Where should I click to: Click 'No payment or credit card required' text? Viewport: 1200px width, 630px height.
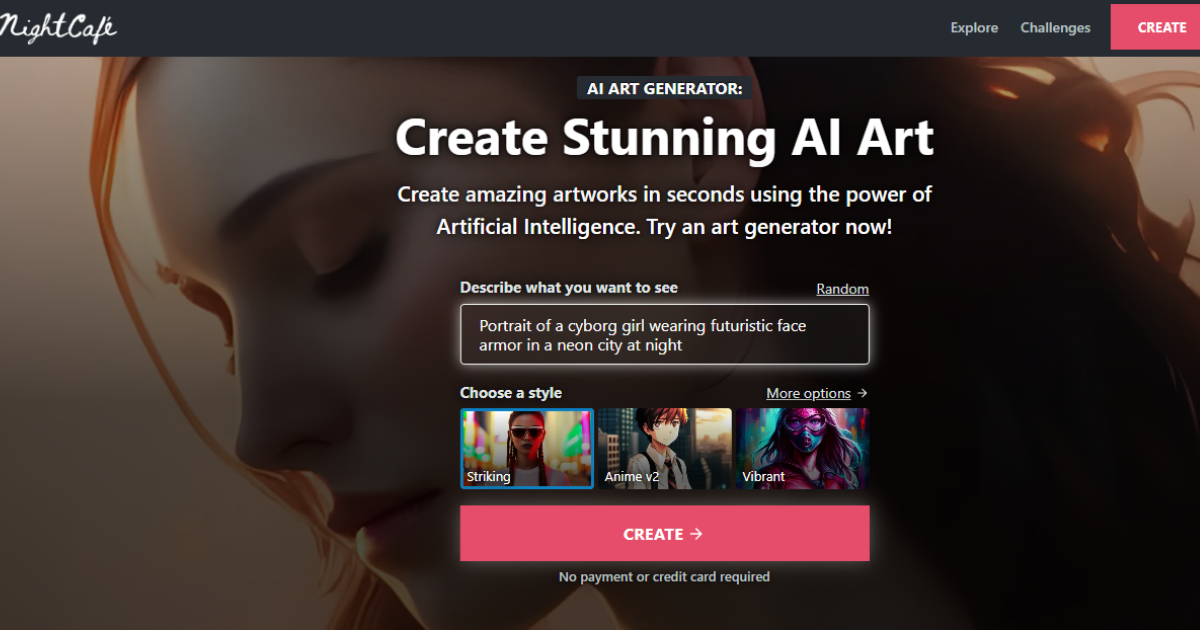click(x=664, y=577)
